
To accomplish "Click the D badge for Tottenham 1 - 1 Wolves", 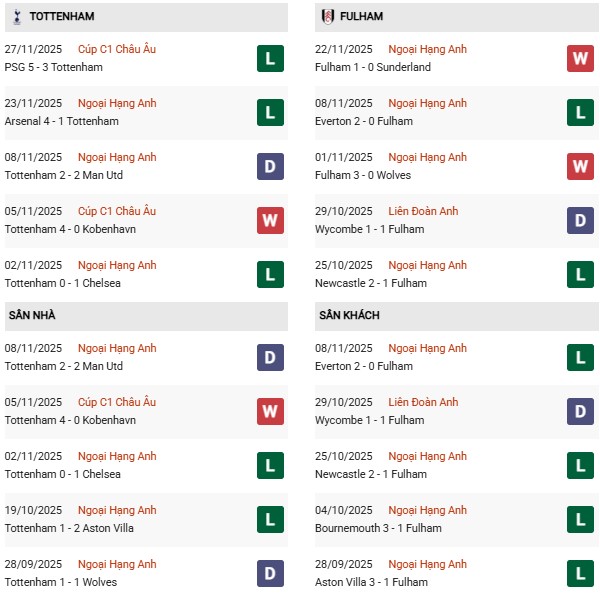I will point(270,573).
